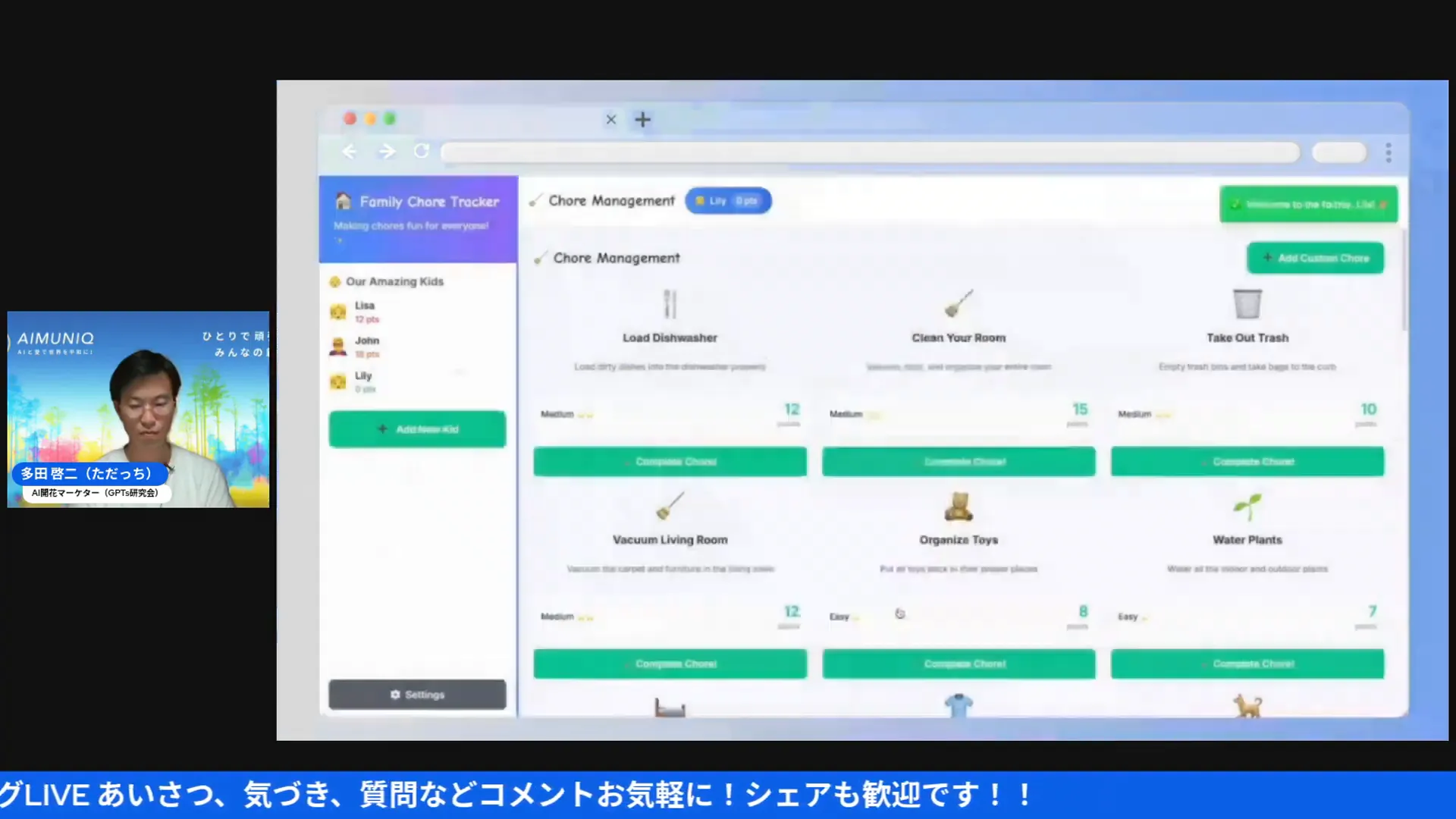This screenshot has width=1456, height=819.
Task: Open Settings in the sidebar
Action: pyautogui.click(x=417, y=695)
